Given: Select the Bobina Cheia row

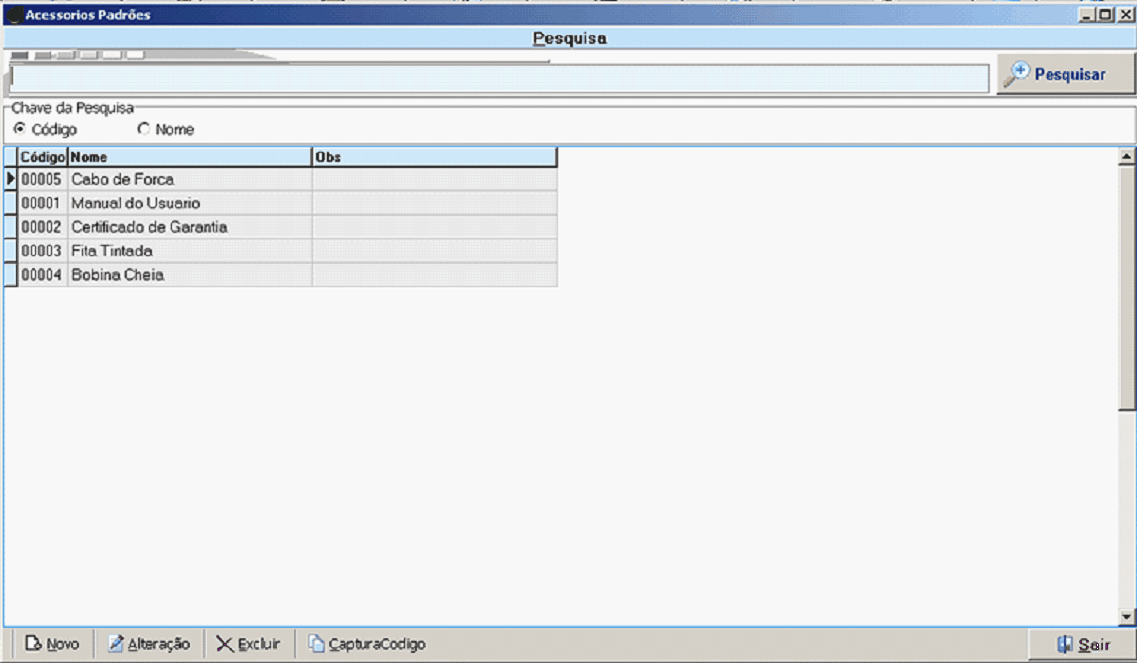Looking at the screenshot, I should point(117,275).
